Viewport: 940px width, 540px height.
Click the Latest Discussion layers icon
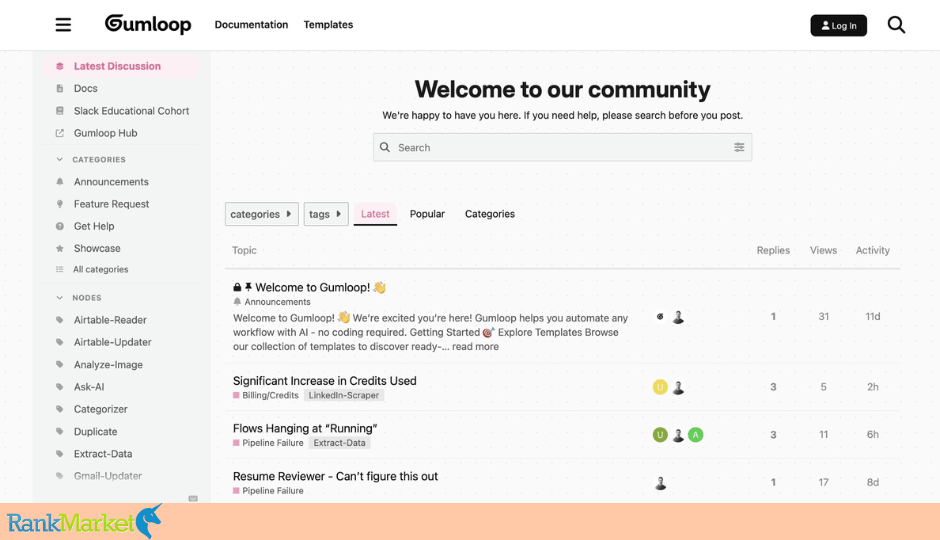tap(59, 66)
